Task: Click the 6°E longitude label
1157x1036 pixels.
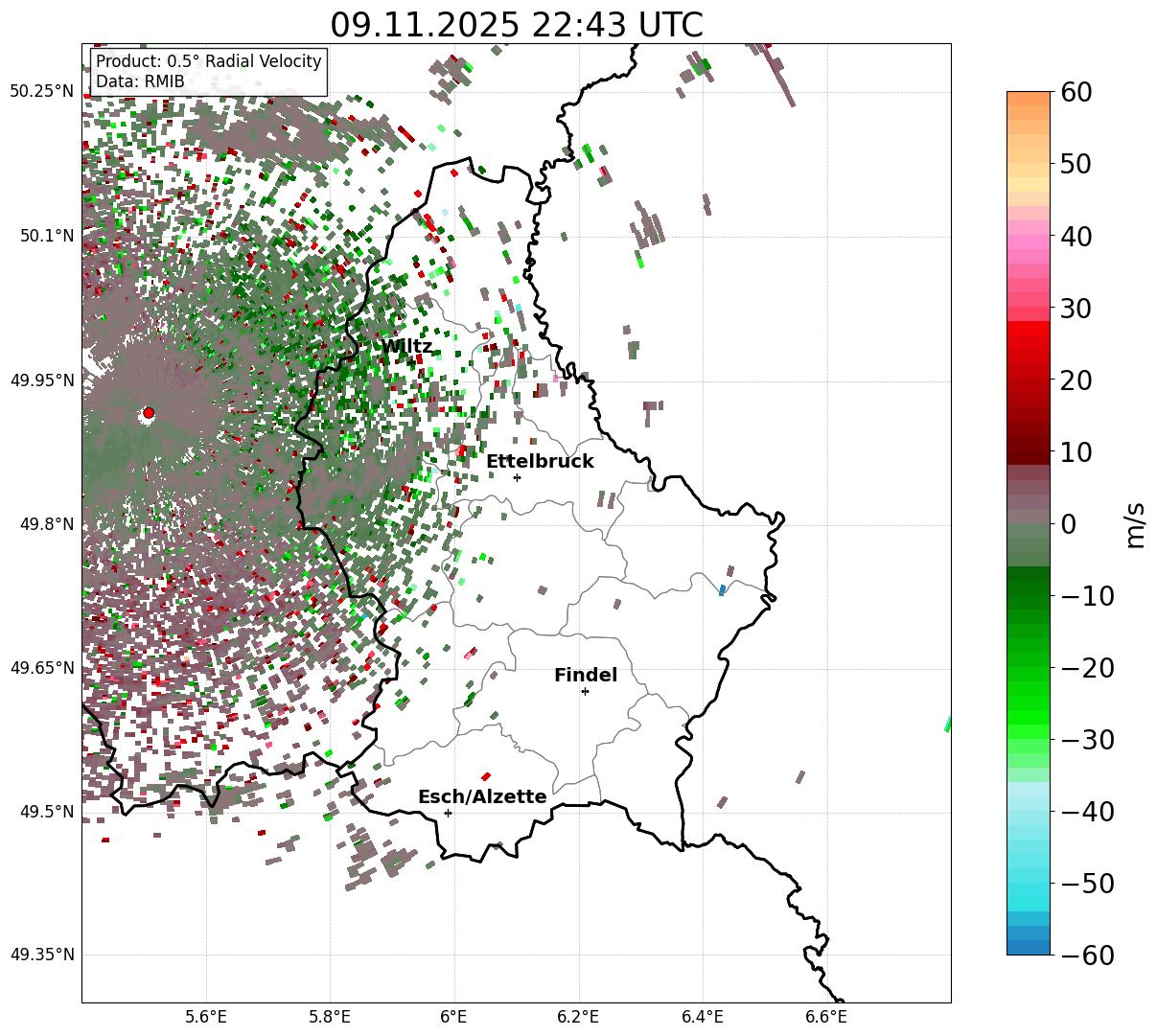Action: 454,1017
